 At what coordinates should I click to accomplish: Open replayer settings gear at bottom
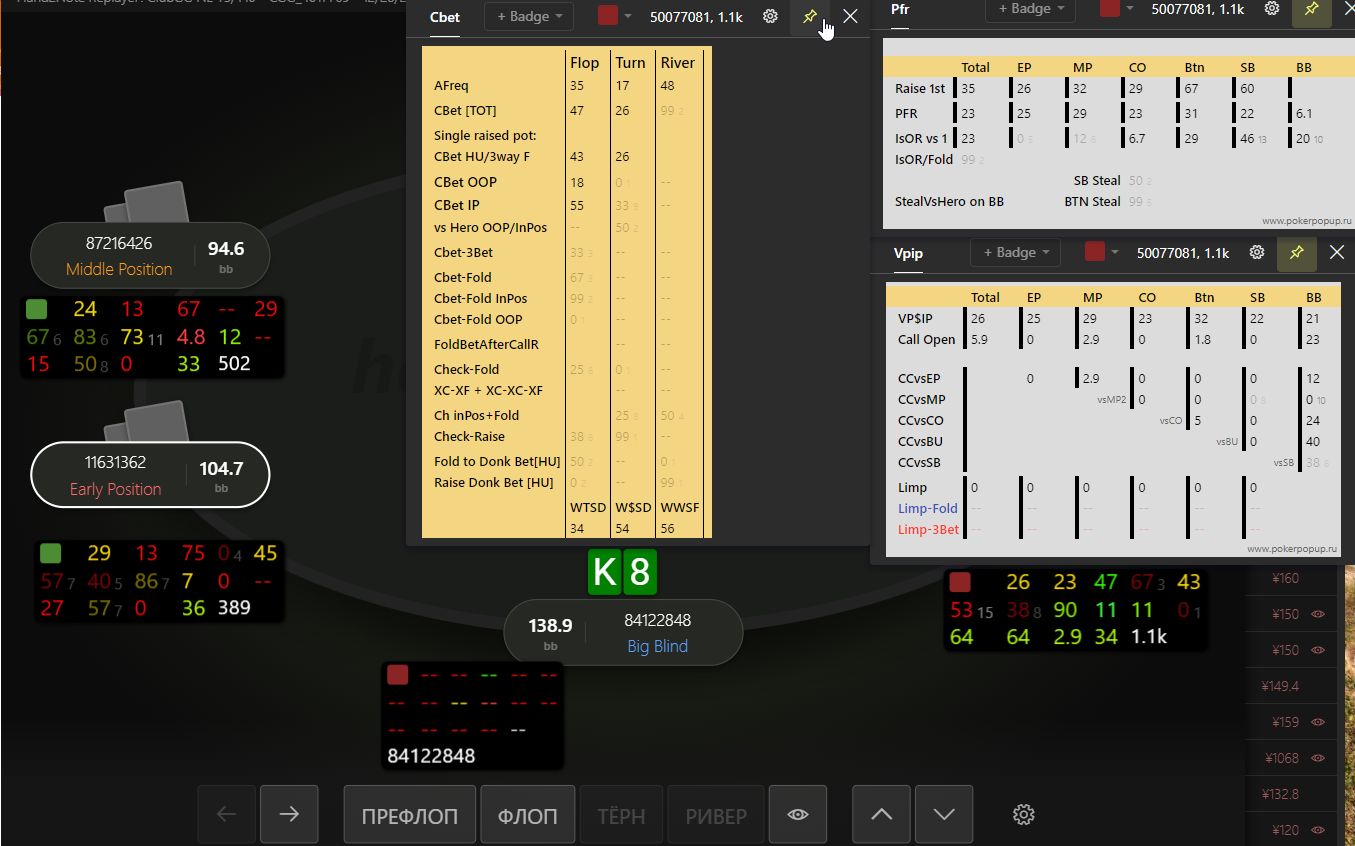(x=1023, y=815)
